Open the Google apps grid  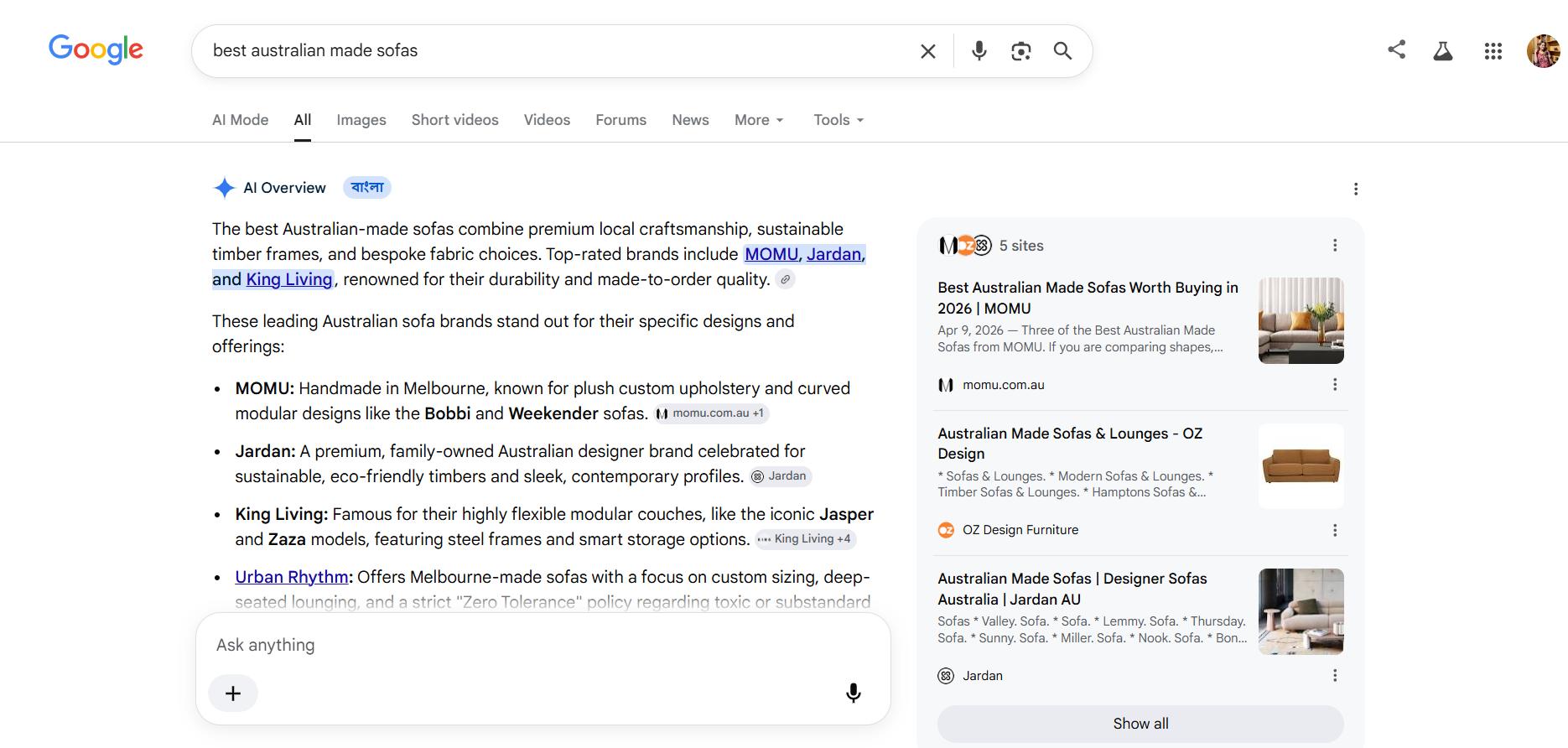[1493, 51]
